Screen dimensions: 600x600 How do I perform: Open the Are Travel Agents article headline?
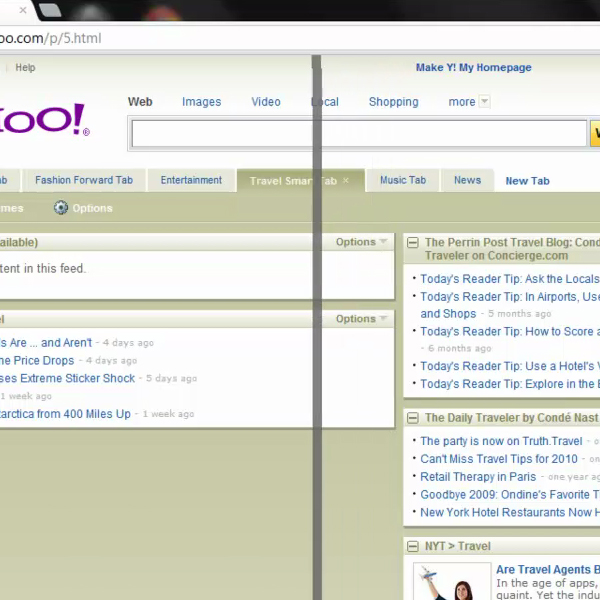pos(548,569)
